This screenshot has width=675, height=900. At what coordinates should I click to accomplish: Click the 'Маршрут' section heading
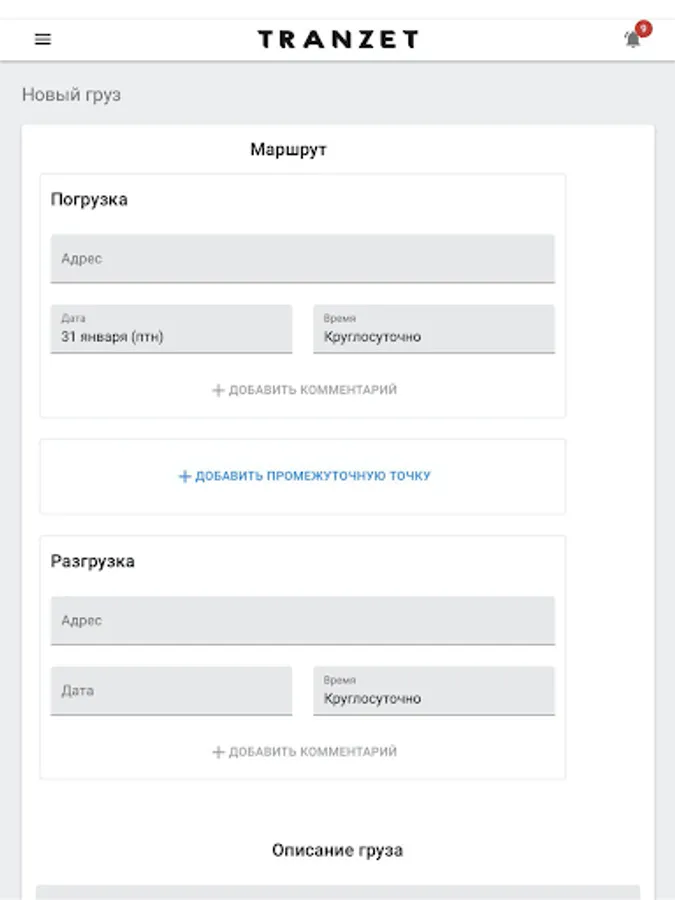(x=288, y=150)
